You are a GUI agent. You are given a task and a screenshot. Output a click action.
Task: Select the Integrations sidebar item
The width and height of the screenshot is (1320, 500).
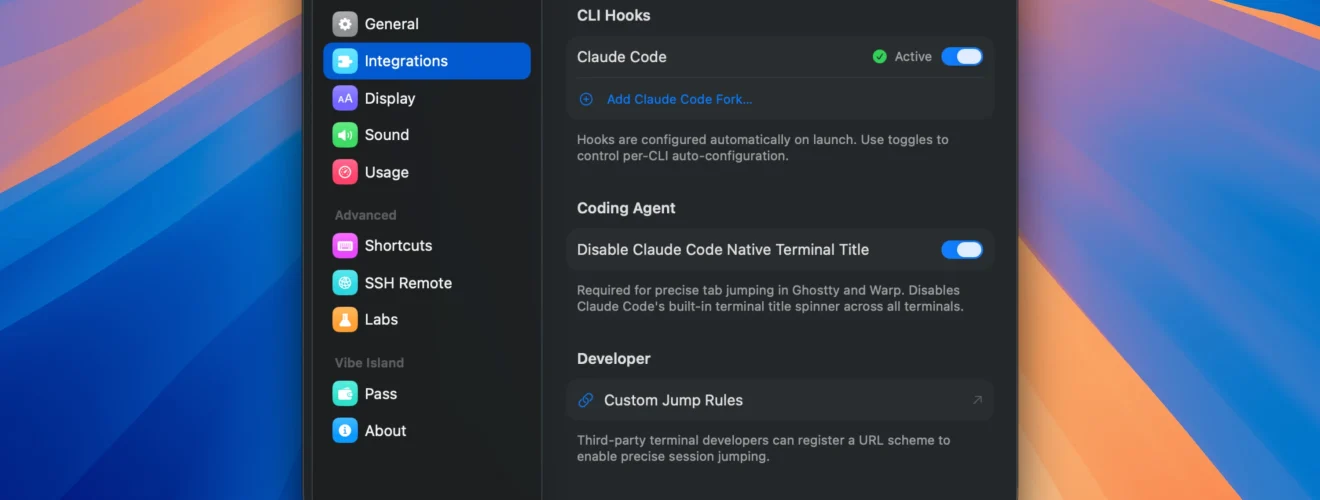tap(427, 61)
